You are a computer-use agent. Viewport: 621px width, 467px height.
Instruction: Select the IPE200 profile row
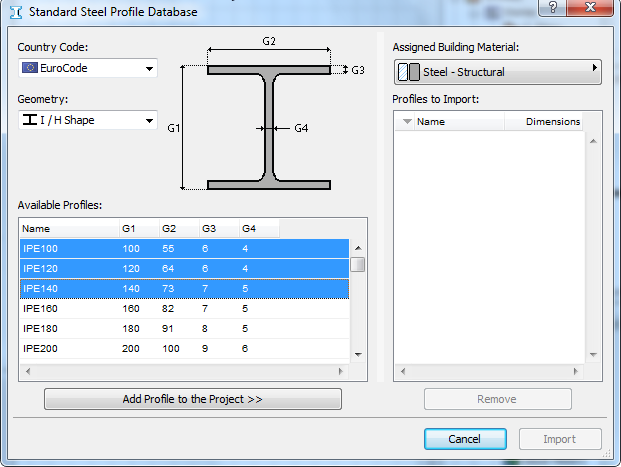(x=185, y=349)
